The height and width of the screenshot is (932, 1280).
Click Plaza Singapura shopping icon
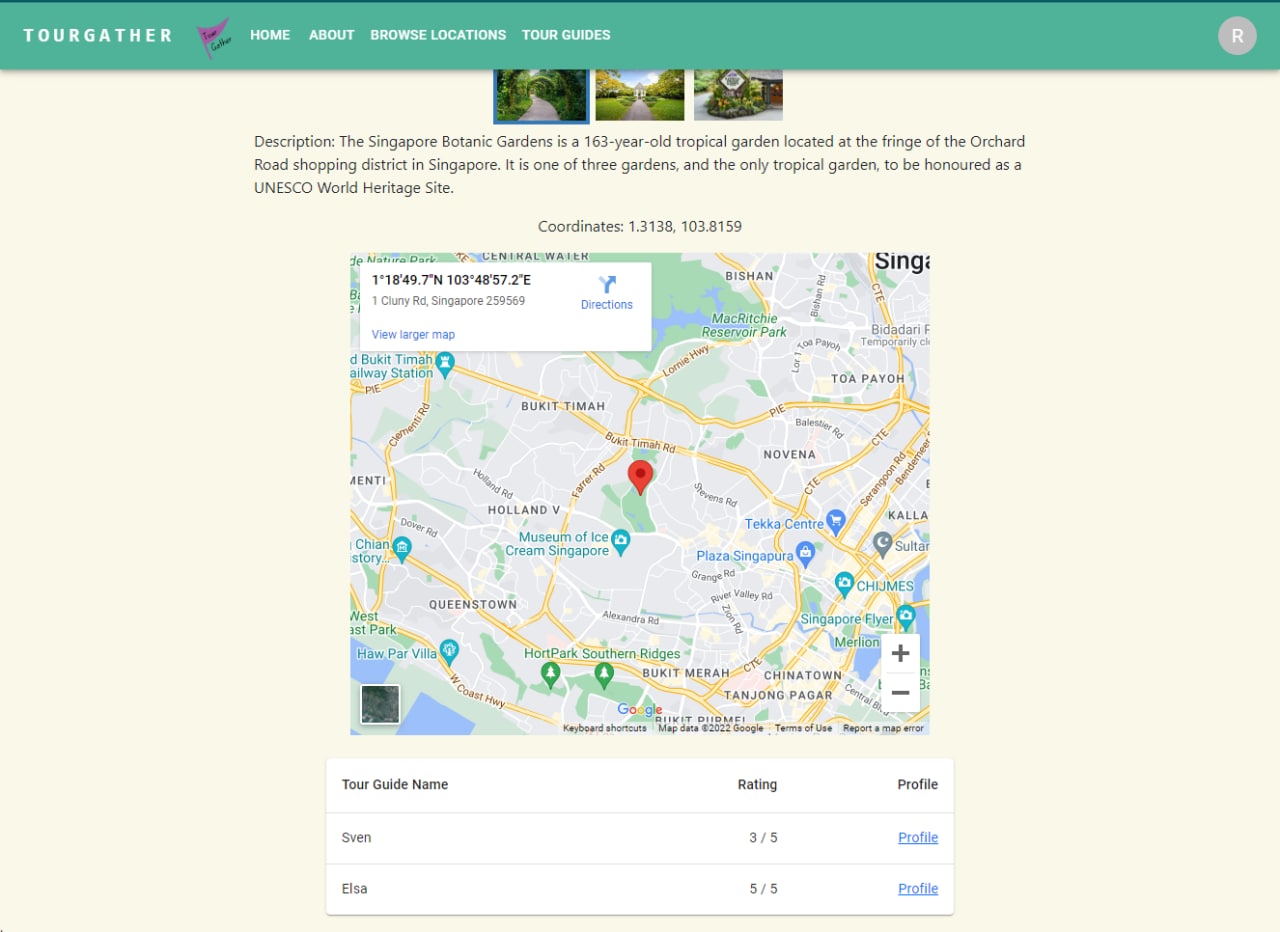(806, 555)
